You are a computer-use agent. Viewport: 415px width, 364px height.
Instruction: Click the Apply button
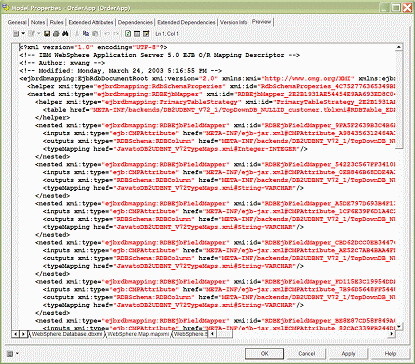(x=348, y=353)
